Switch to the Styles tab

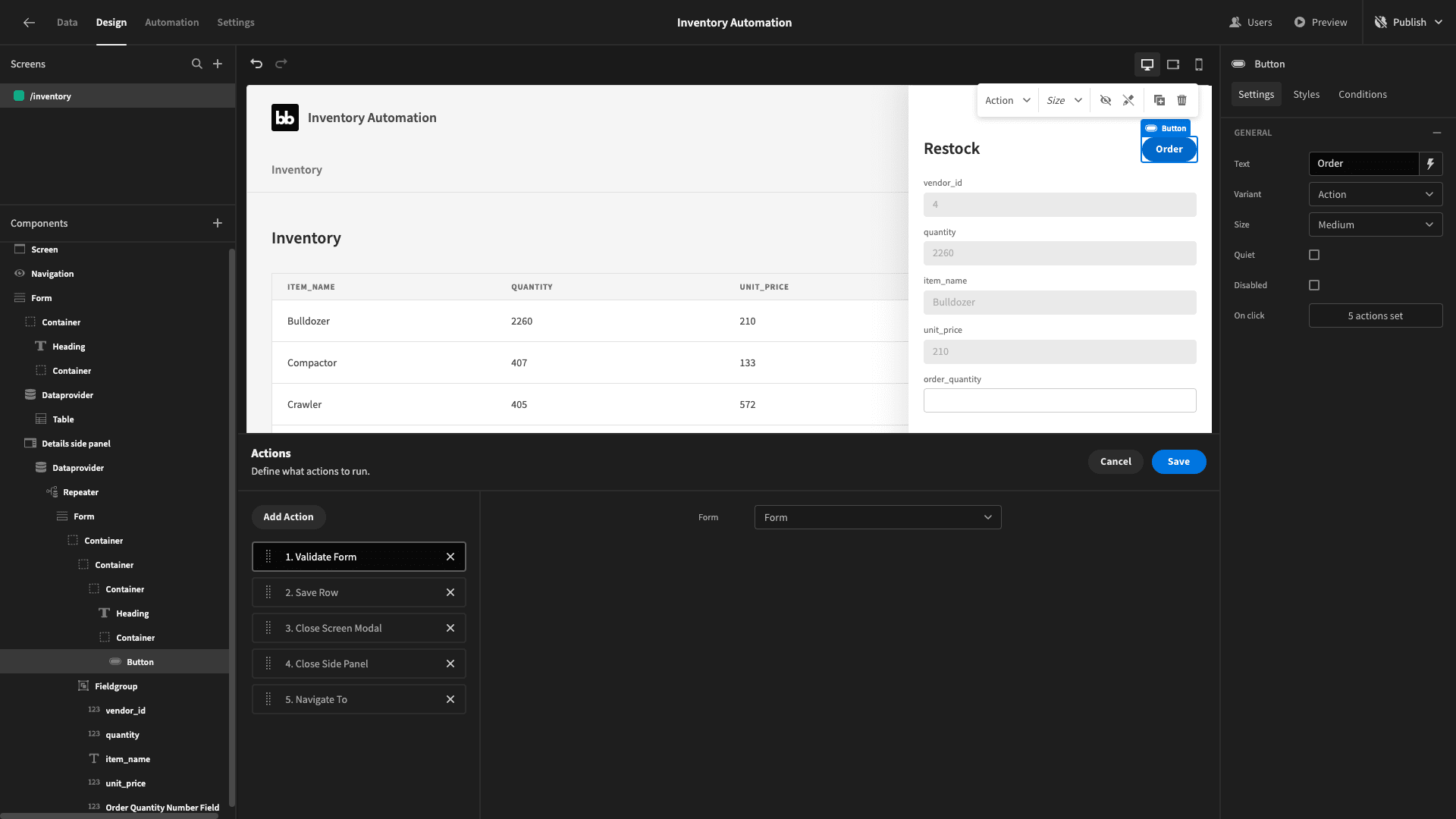[x=1306, y=94]
